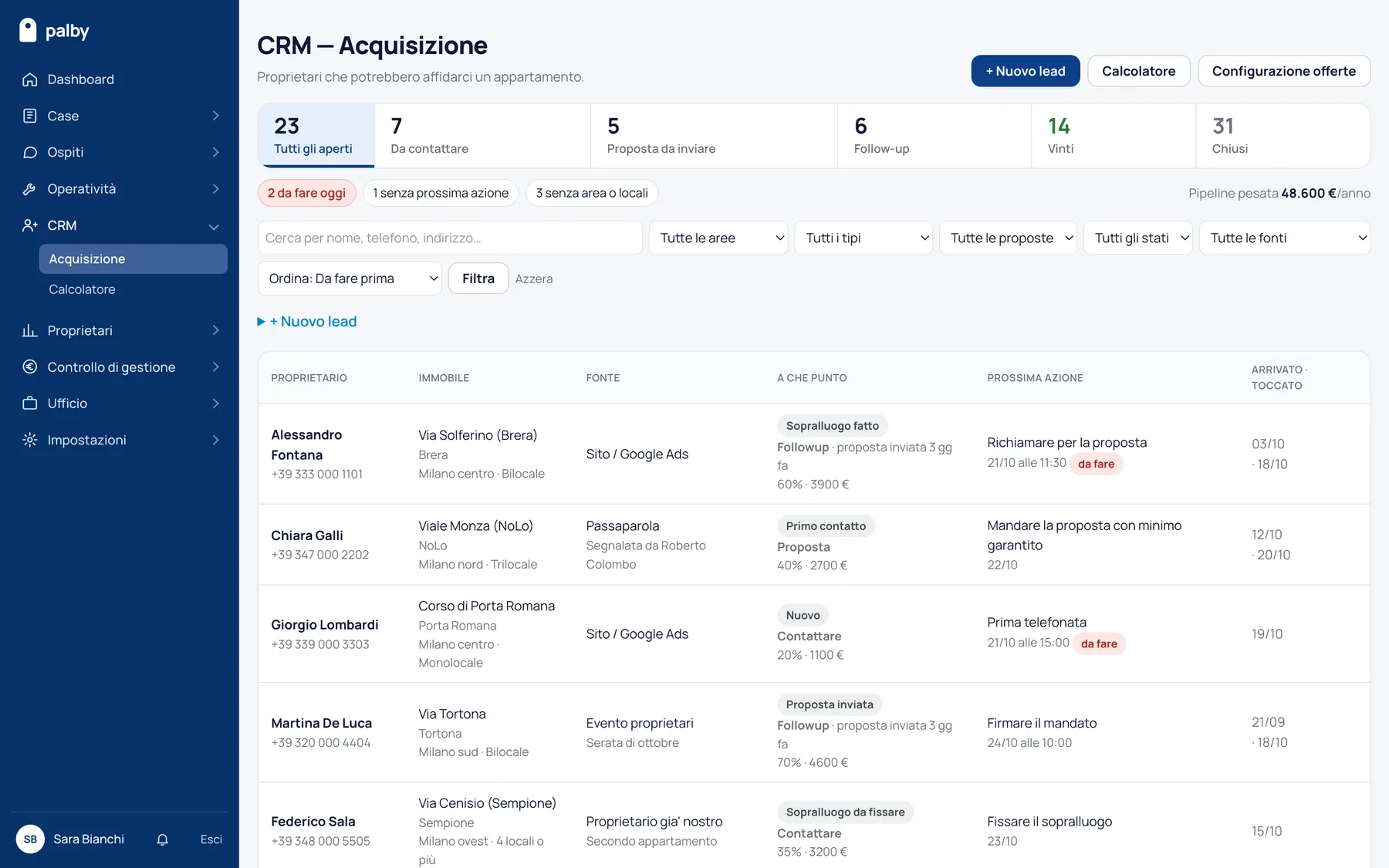The image size is (1389, 868).
Task: Click the SB user avatar
Action: (30, 839)
